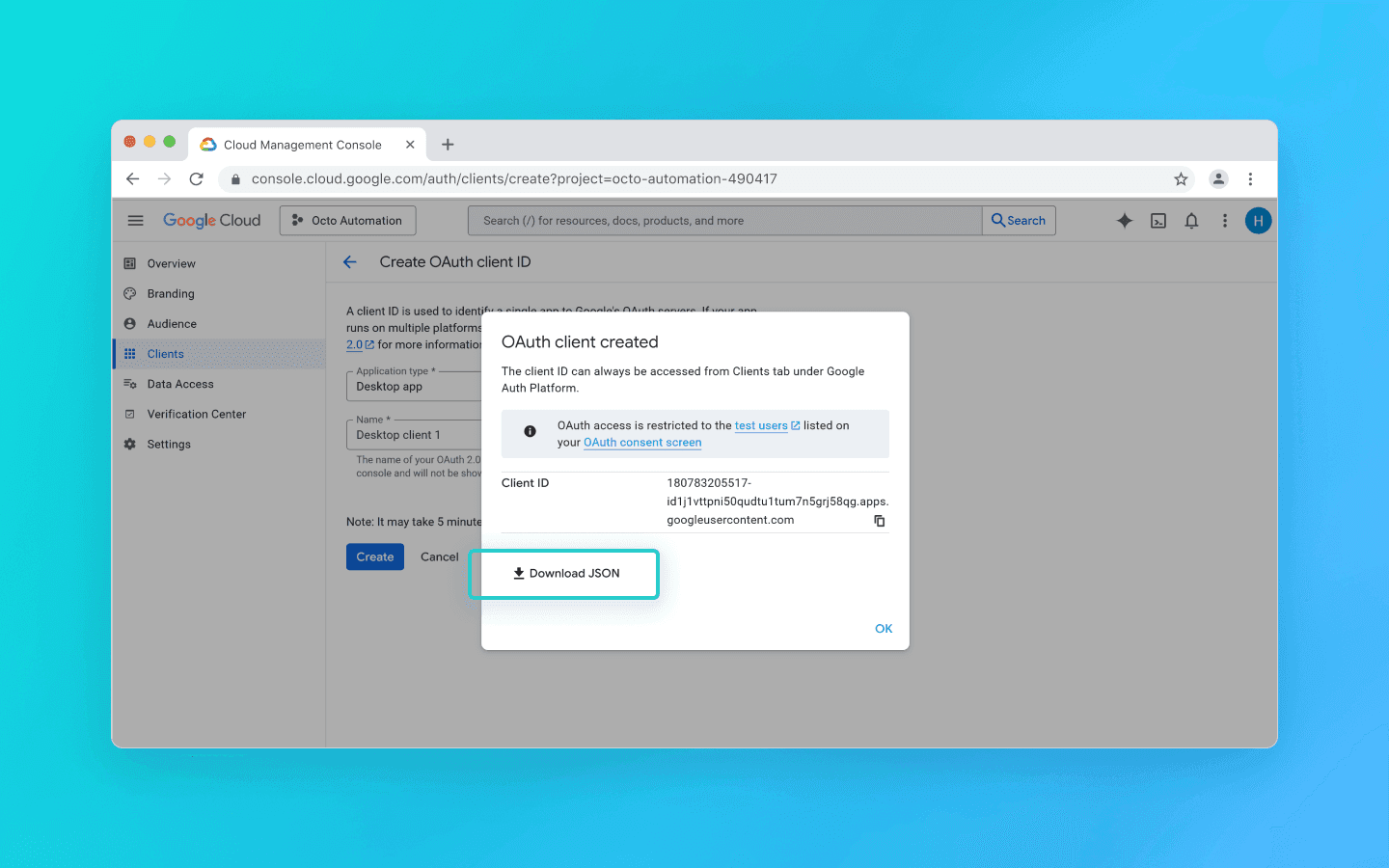Open the Octo Automation project picker
The image size is (1389, 868).
pos(347,221)
